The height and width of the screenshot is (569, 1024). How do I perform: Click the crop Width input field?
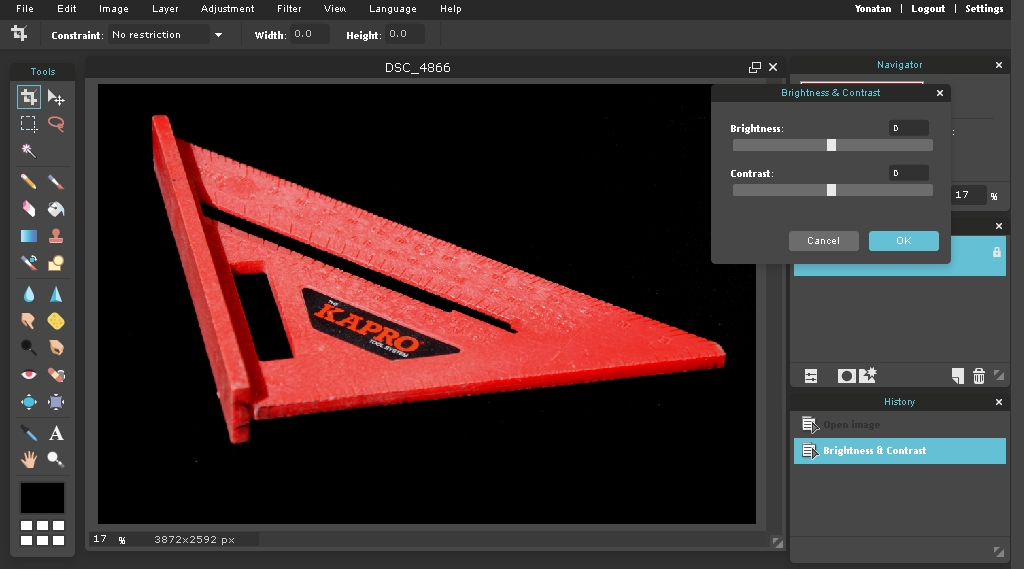pyautogui.click(x=309, y=34)
